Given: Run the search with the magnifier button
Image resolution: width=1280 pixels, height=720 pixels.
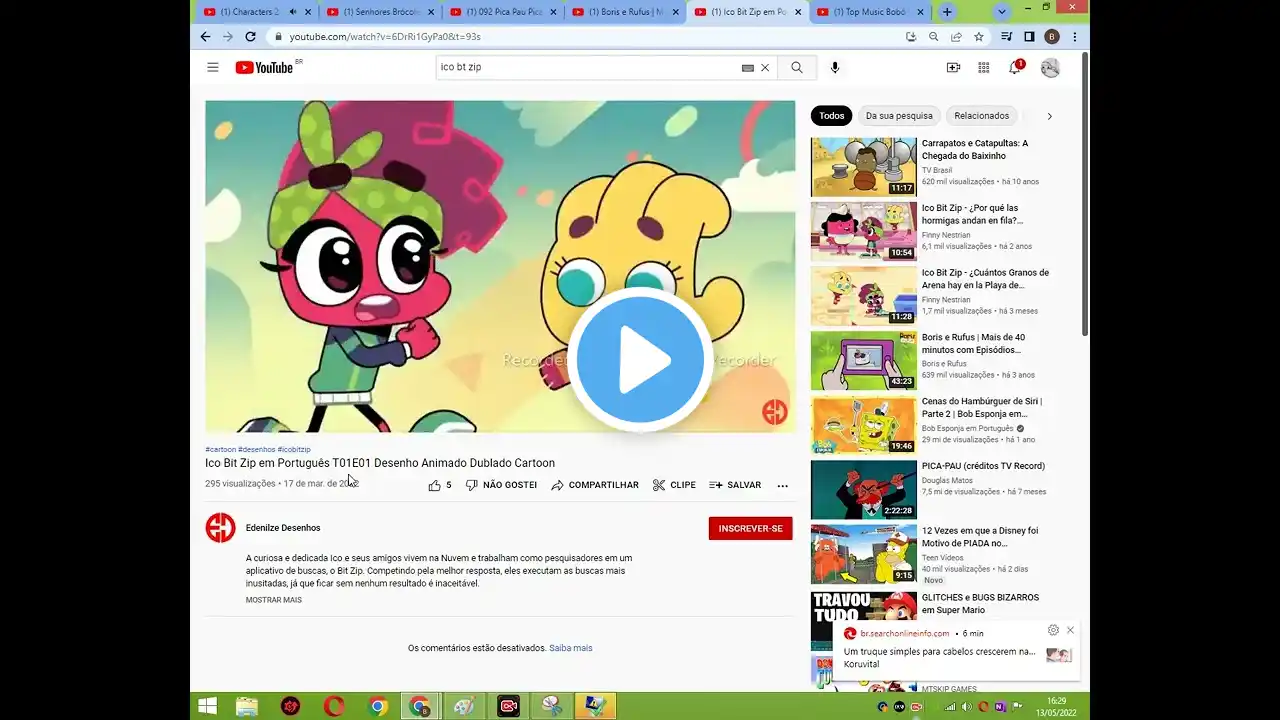Looking at the screenshot, I should (x=797, y=67).
